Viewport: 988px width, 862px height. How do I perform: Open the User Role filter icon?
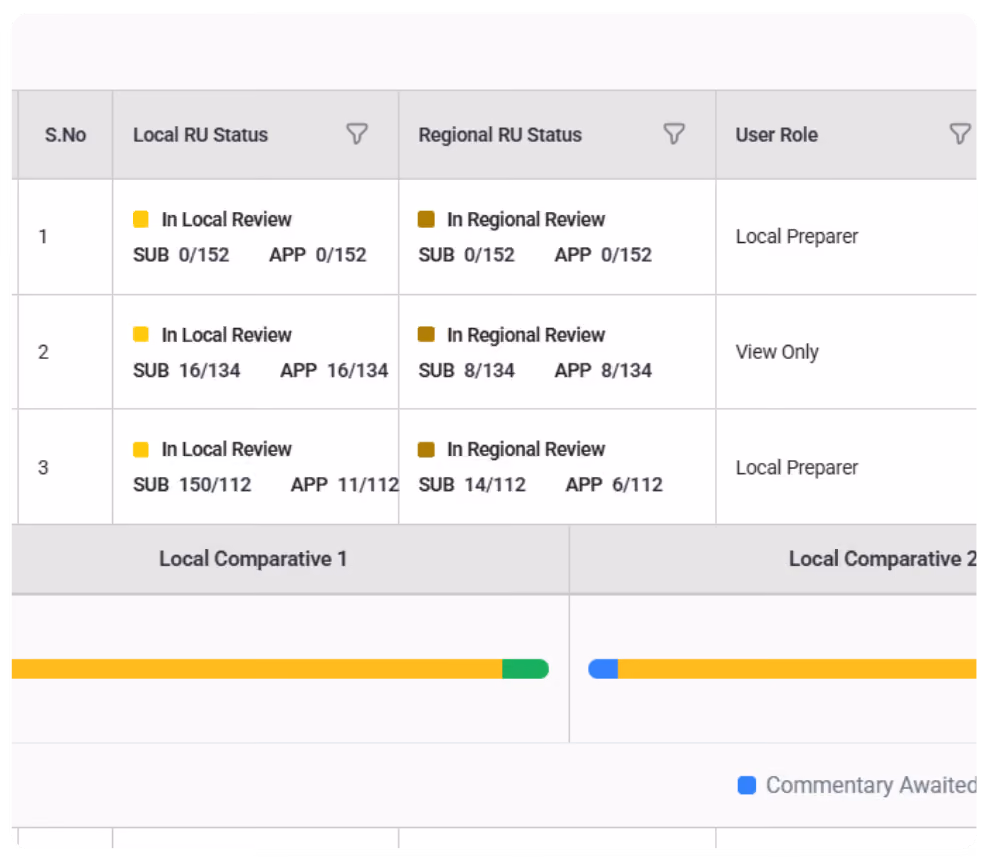960,134
